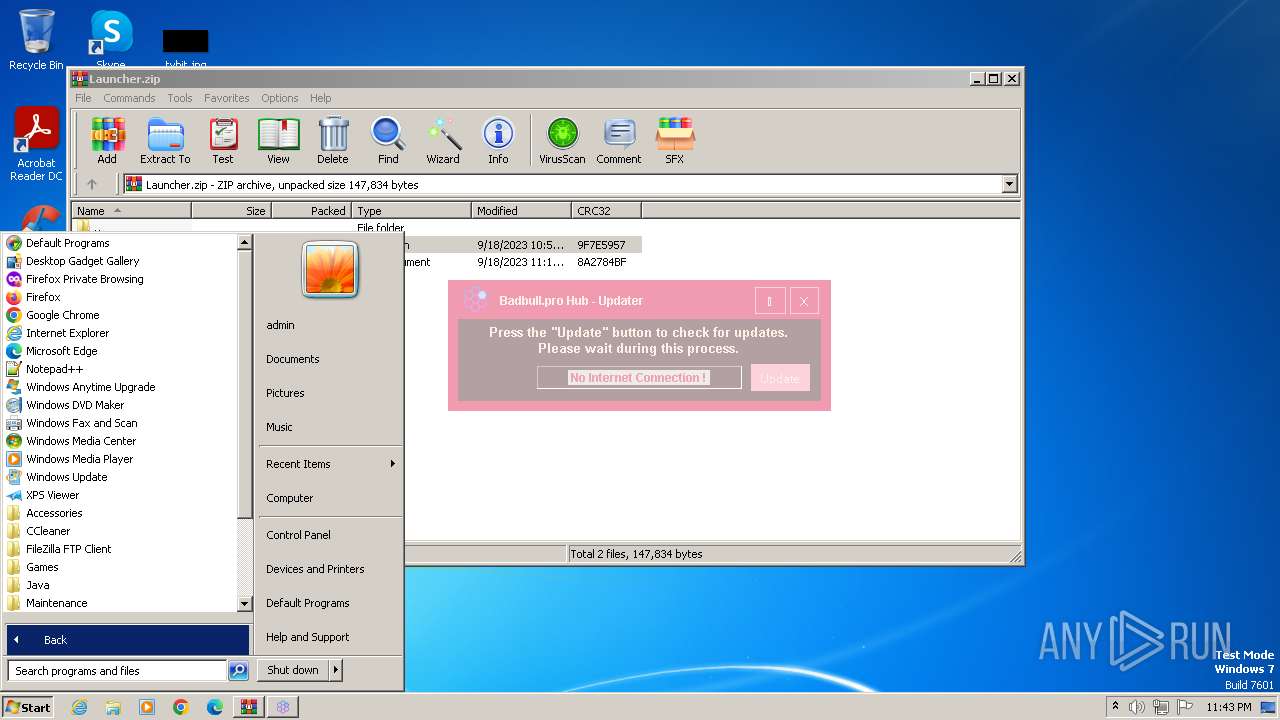Click the Comment toolbar icon
This screenshot has height=720, width=1280.
(619, 141)
